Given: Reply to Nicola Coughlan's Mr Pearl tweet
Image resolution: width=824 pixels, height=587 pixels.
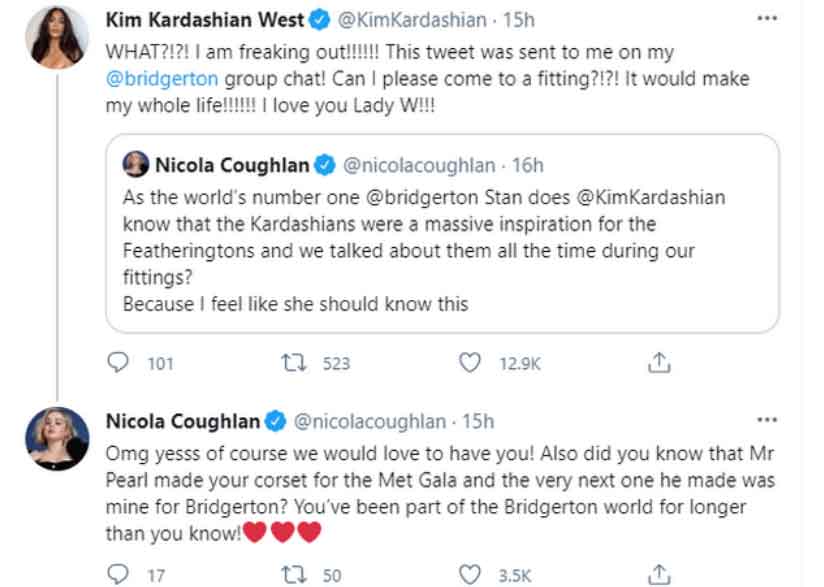Looking at the screenshot, I should 119,574.
